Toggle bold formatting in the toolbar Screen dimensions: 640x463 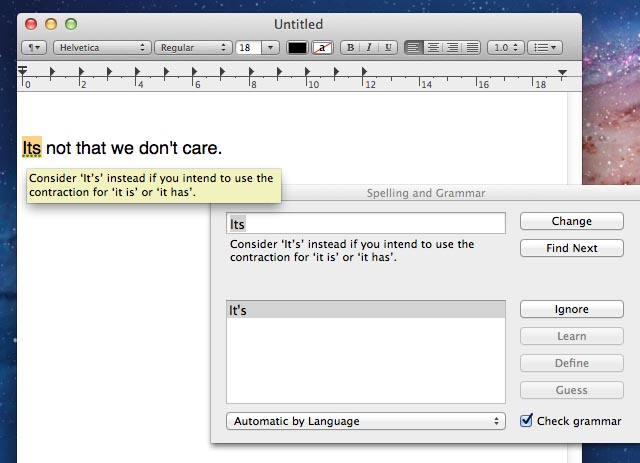349,47
